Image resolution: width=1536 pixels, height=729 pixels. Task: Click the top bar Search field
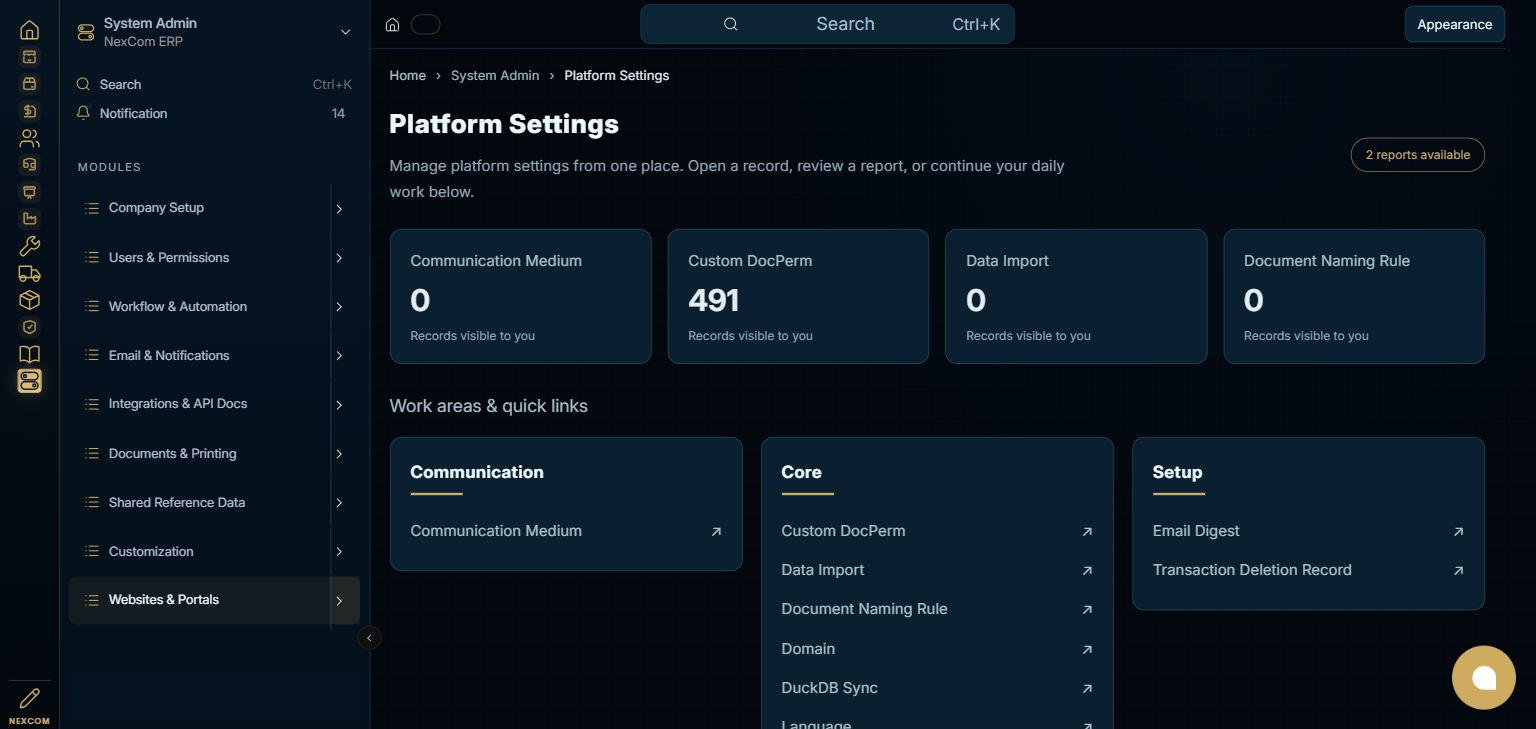point(827,24)
